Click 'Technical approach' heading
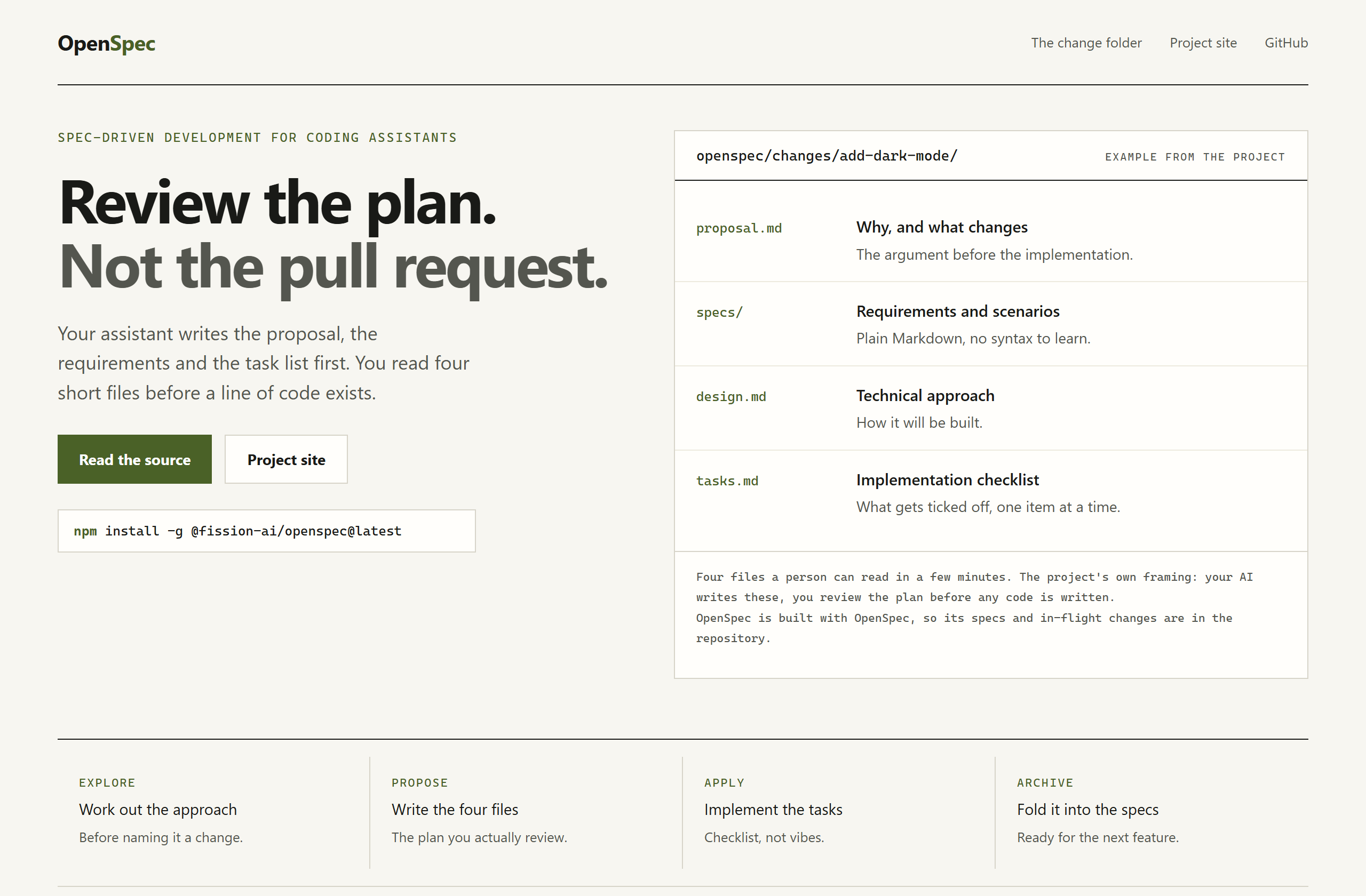The image size is (1366, 896). [x=925, y=395]
